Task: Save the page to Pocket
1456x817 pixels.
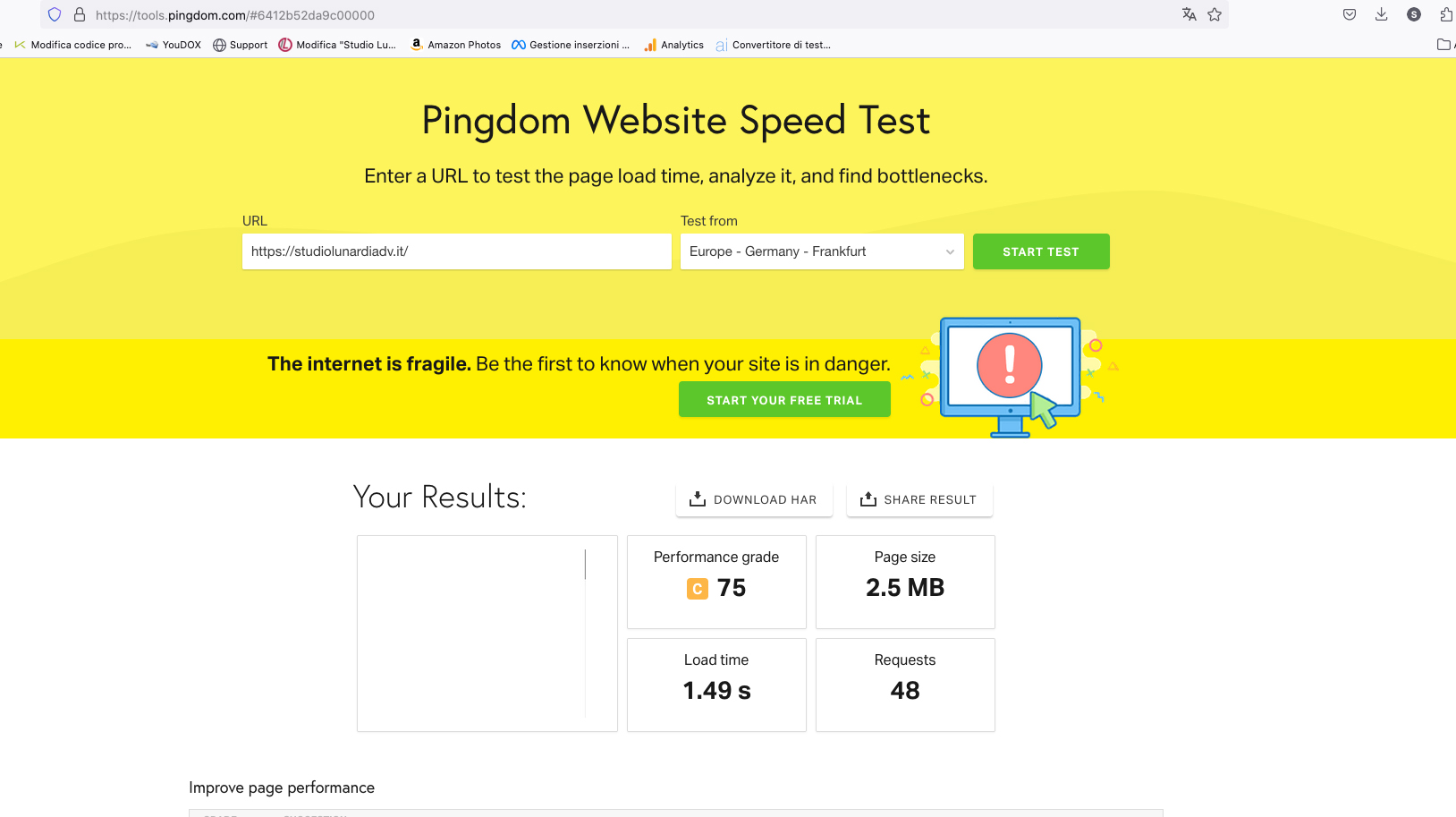Action: point(1350,14)
